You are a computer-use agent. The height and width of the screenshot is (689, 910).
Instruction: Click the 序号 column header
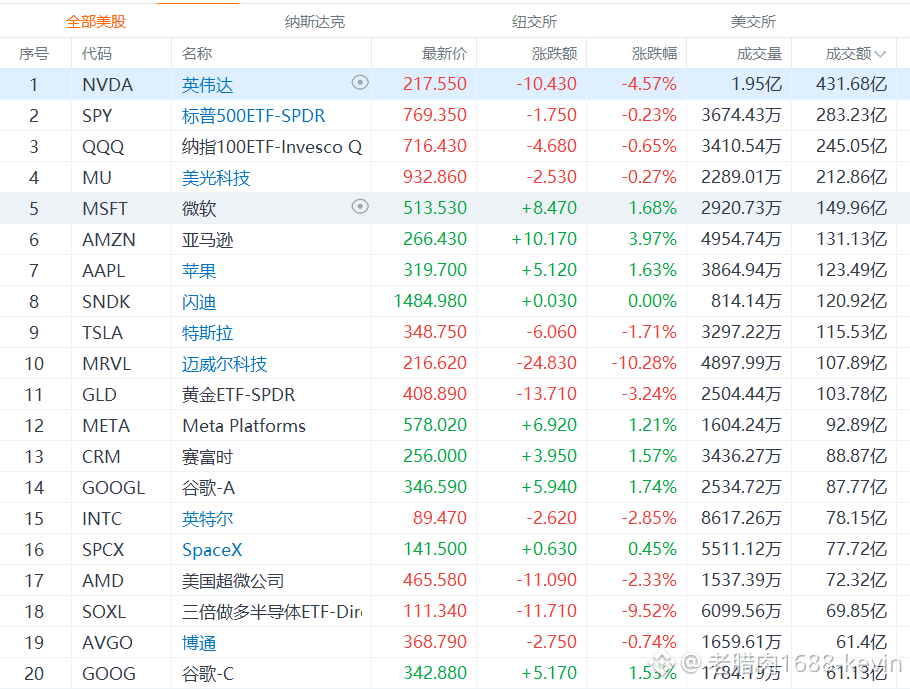tap(34, 54)
